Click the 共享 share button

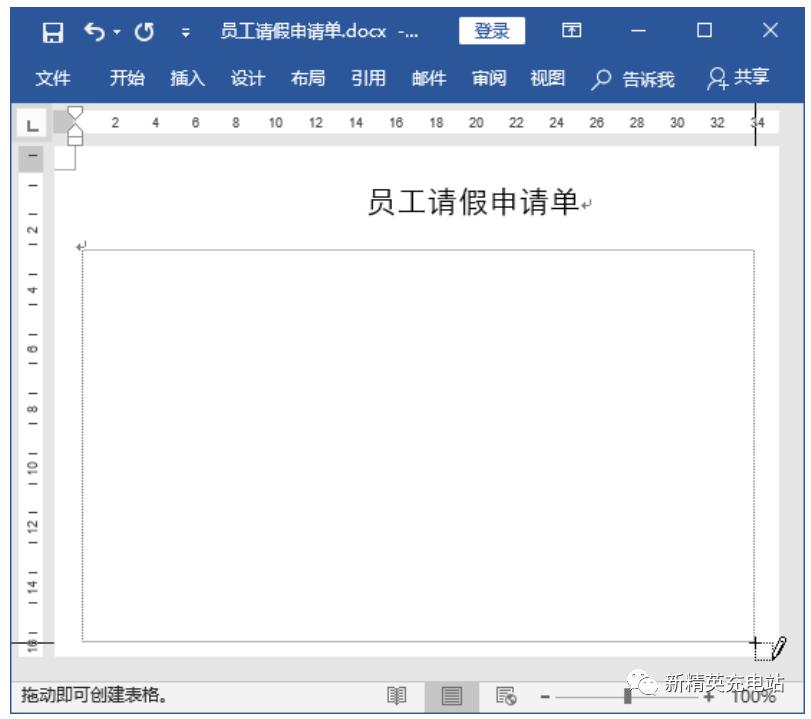pyautogui.click(x=750, y=75)
